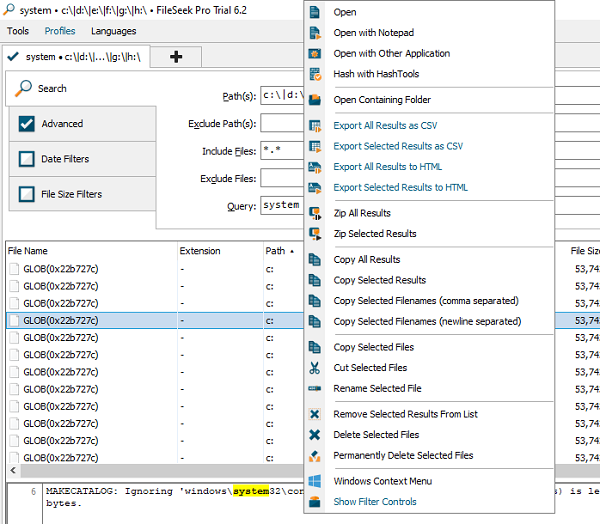Enable the File Size Filters checkbox
The height and width of the screenshot is (524, 600).
(27, 194)
